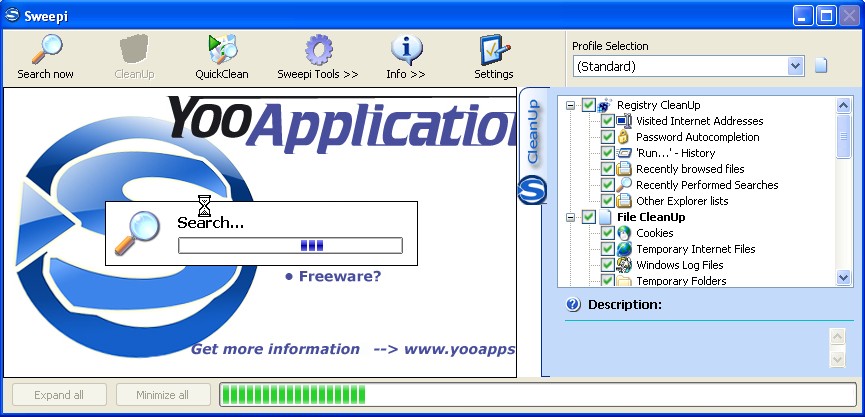
Task: Click the Other Explorer lists icon
Action: click(624, 201)
